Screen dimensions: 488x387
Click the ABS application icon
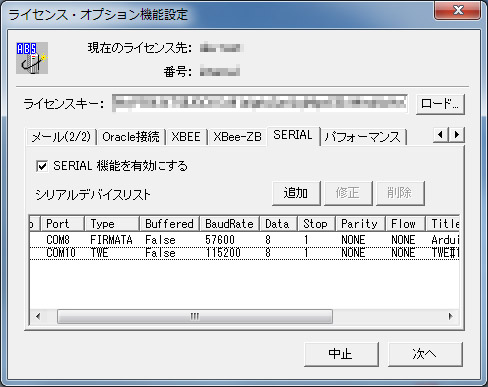32,58
